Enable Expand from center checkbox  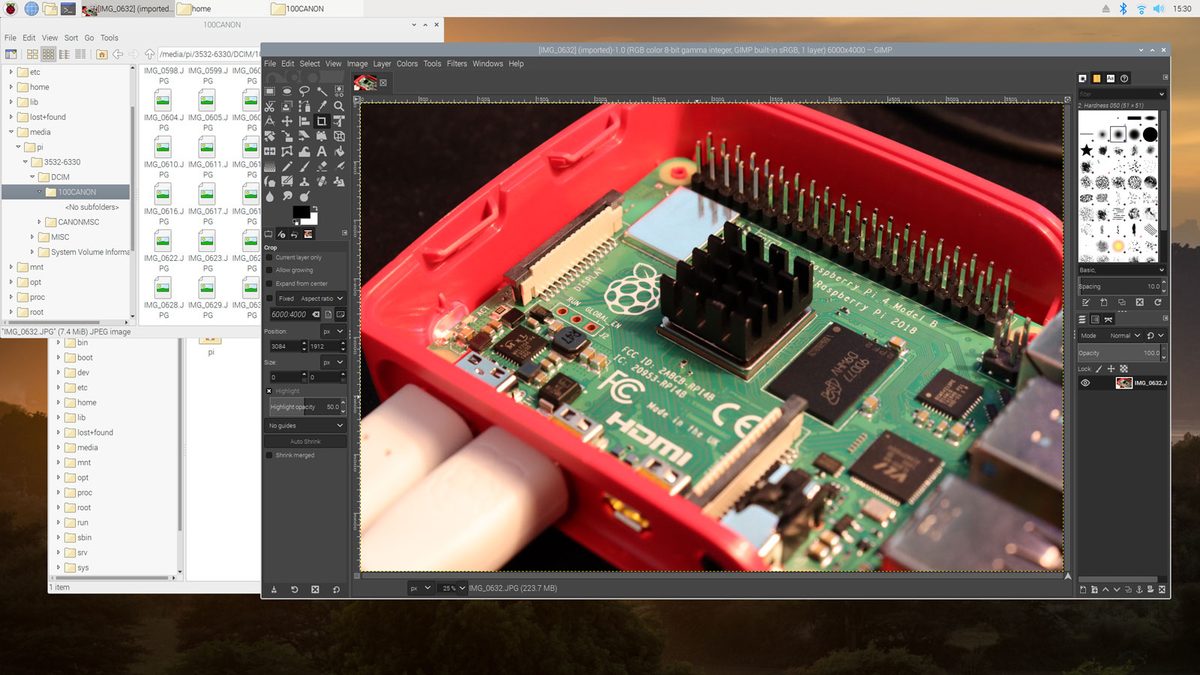point(269,283)
